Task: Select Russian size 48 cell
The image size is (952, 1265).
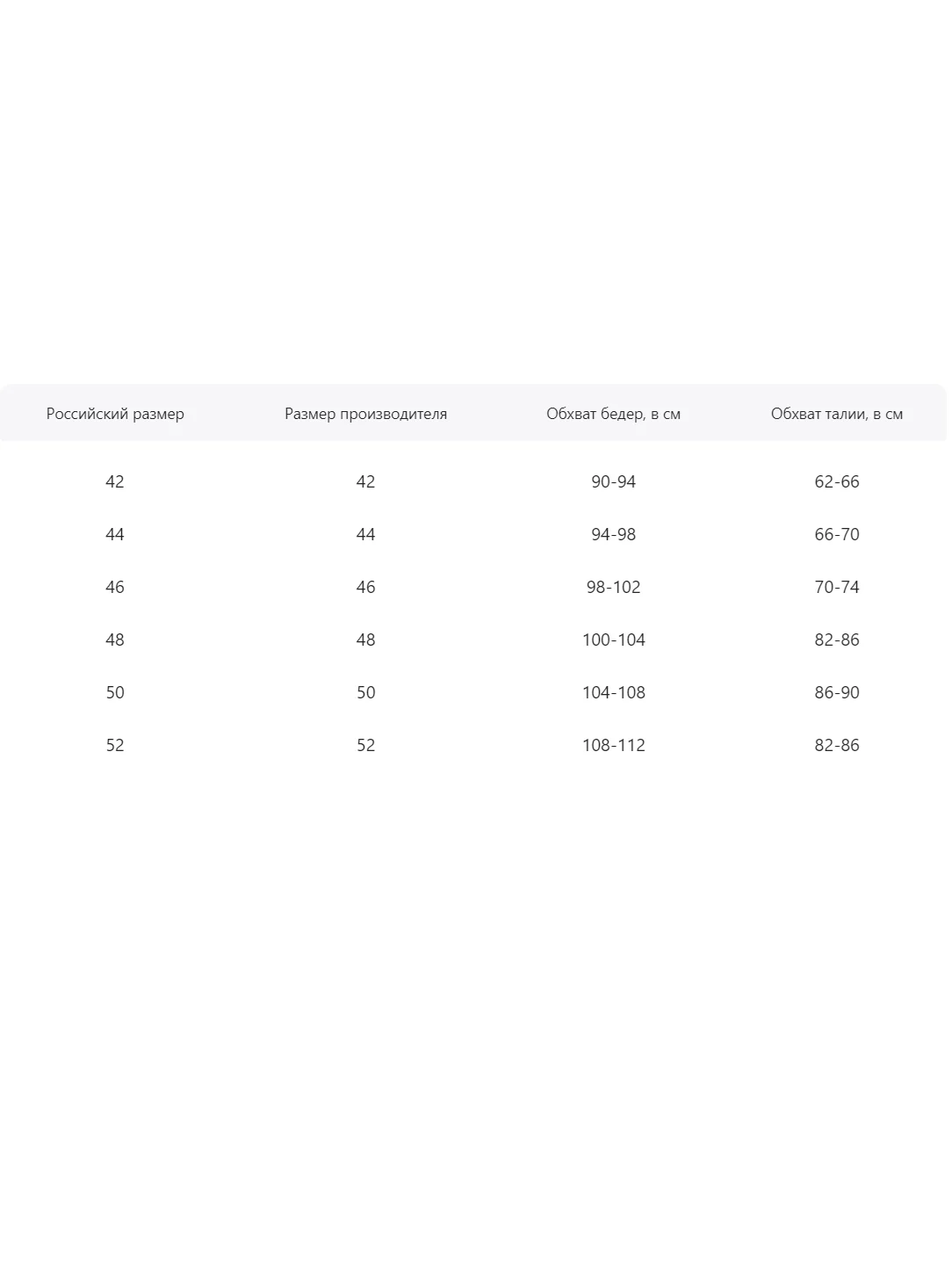Action: tap(115, 640)
